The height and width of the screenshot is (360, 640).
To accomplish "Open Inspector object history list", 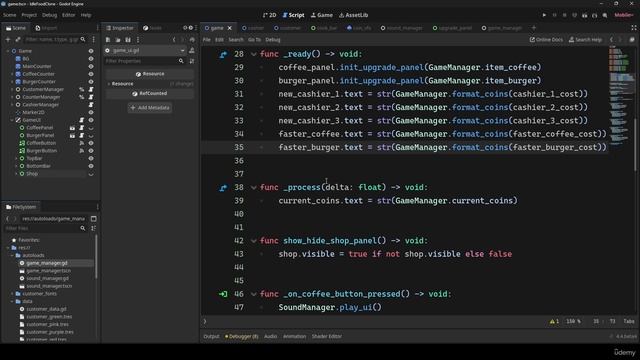I will [192, 40].
